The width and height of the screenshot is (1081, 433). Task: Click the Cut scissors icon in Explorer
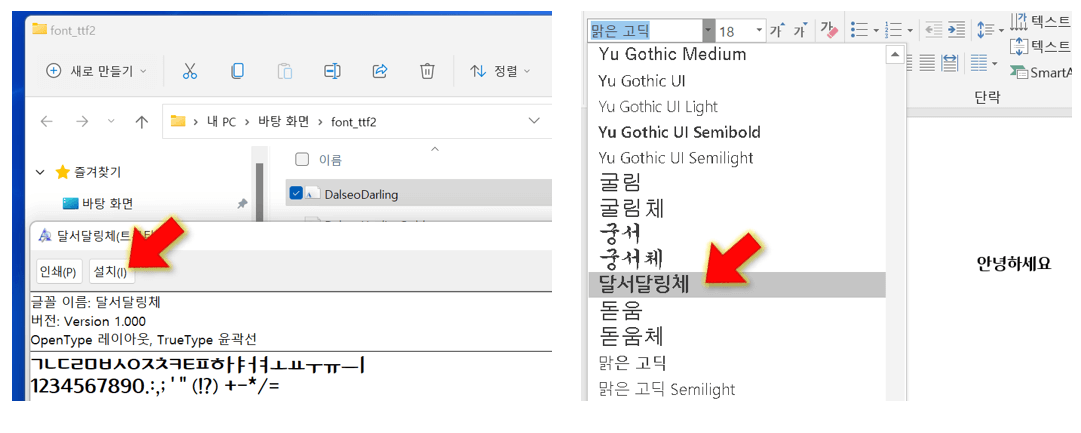pos(190,71)
